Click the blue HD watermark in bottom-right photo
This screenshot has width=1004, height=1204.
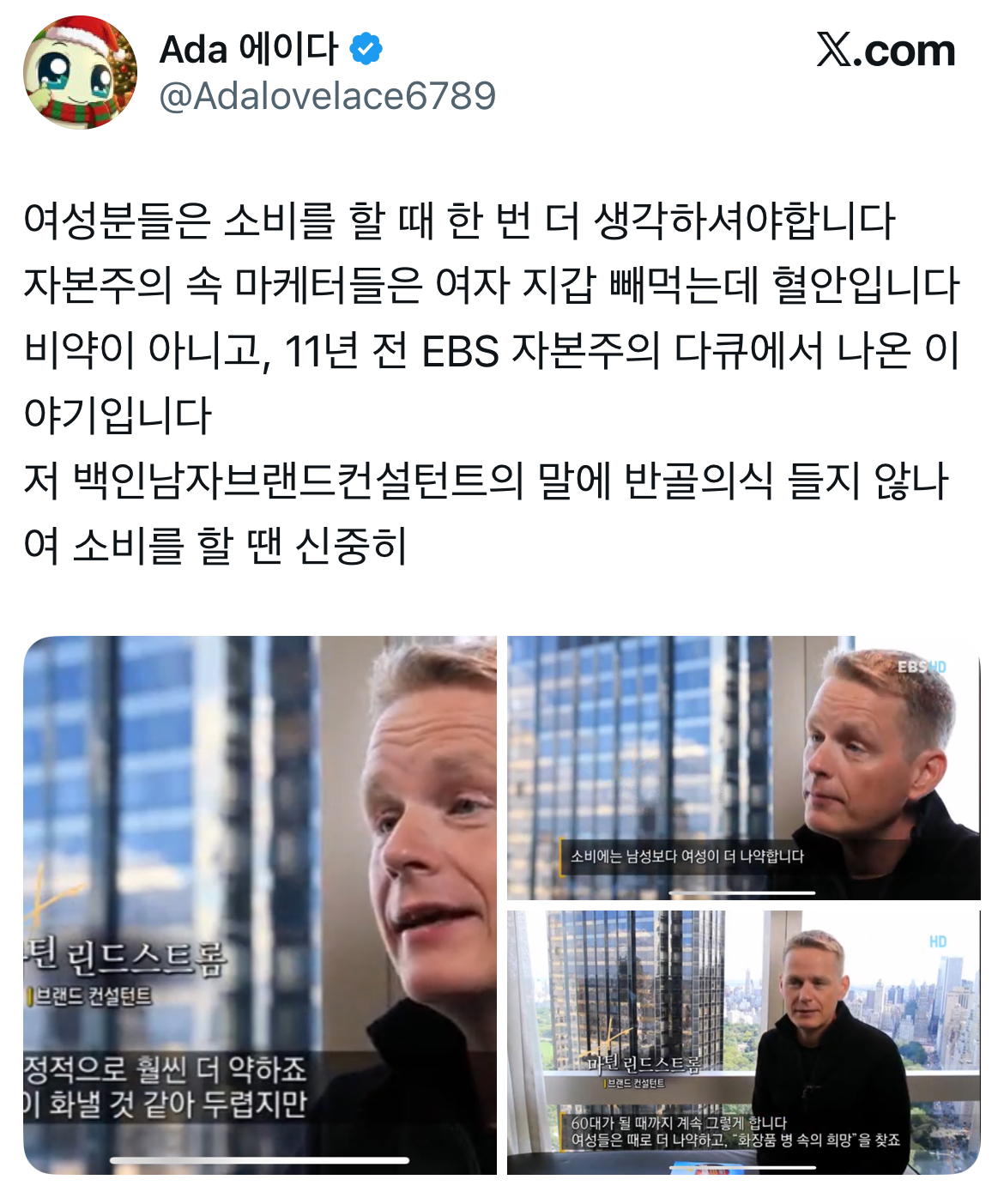937,941
